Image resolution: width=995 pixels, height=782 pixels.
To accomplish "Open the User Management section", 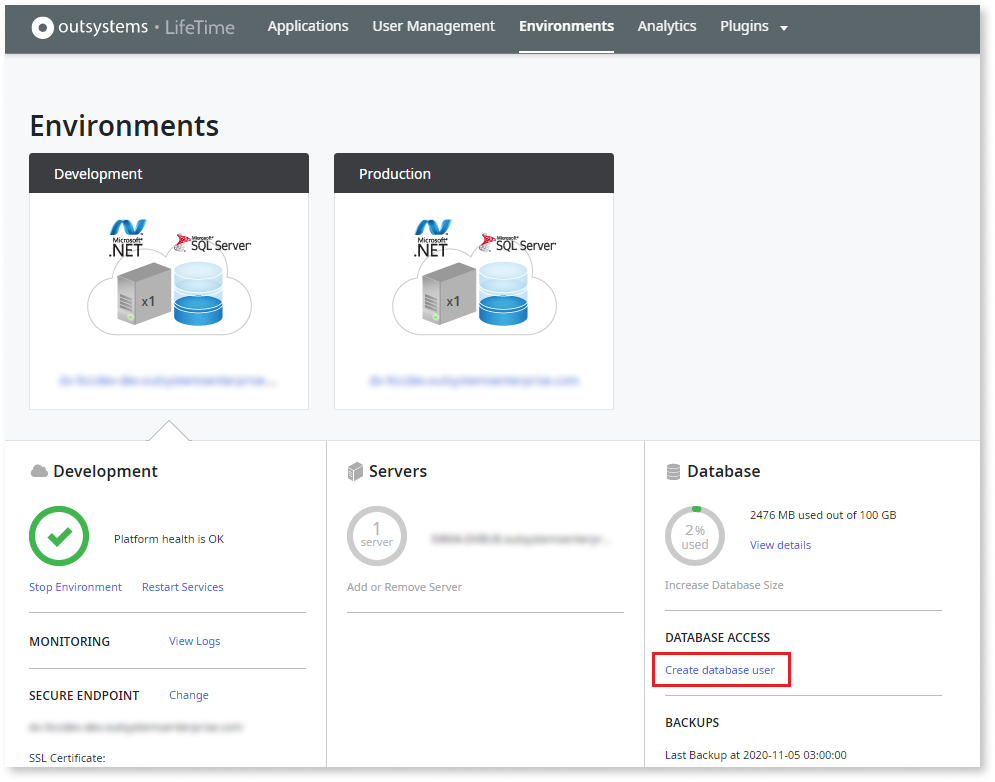I will (433, 26).
